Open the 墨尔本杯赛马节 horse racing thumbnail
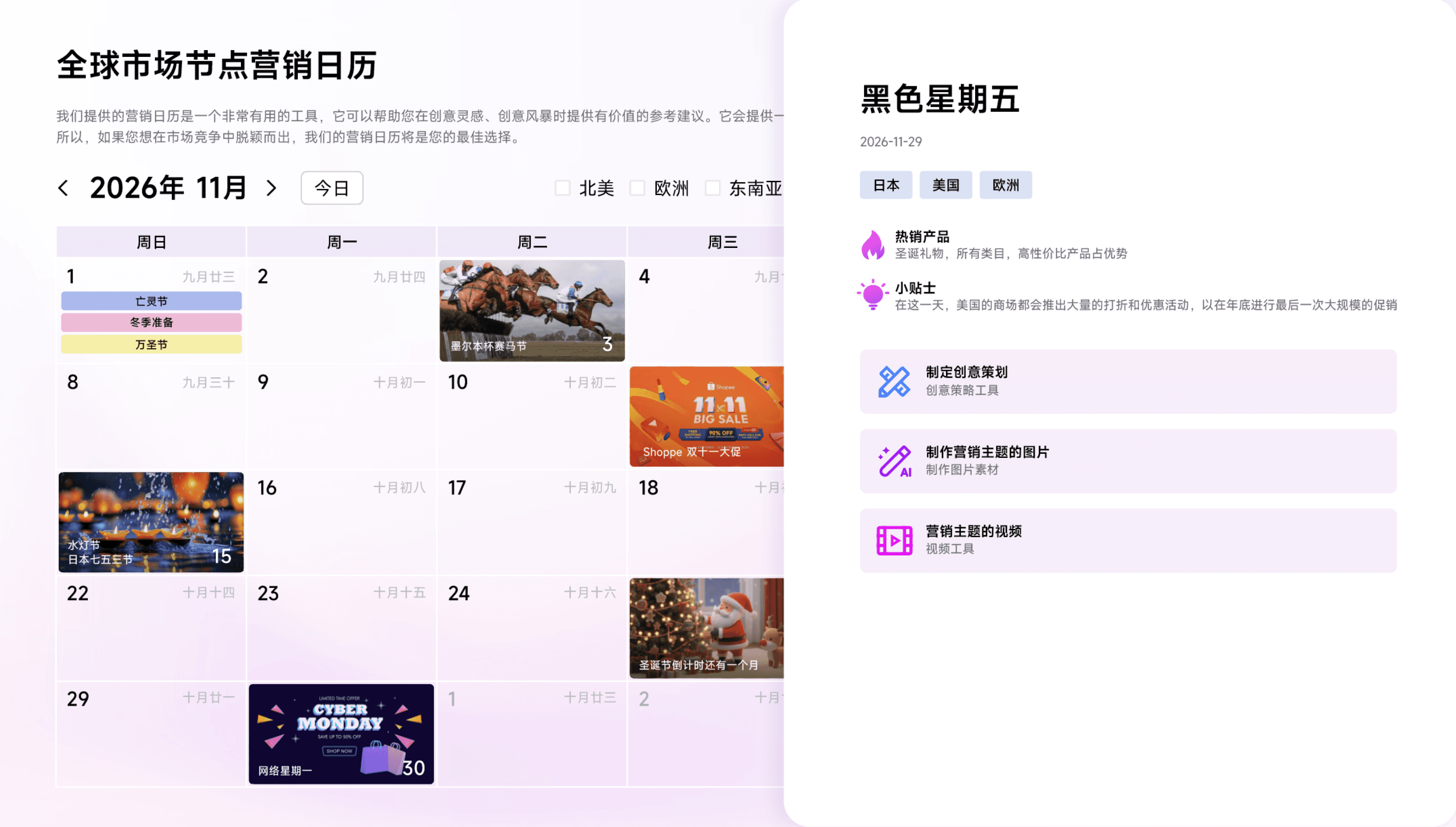The width and height of the screenshot is (1456, 827). 532,311
